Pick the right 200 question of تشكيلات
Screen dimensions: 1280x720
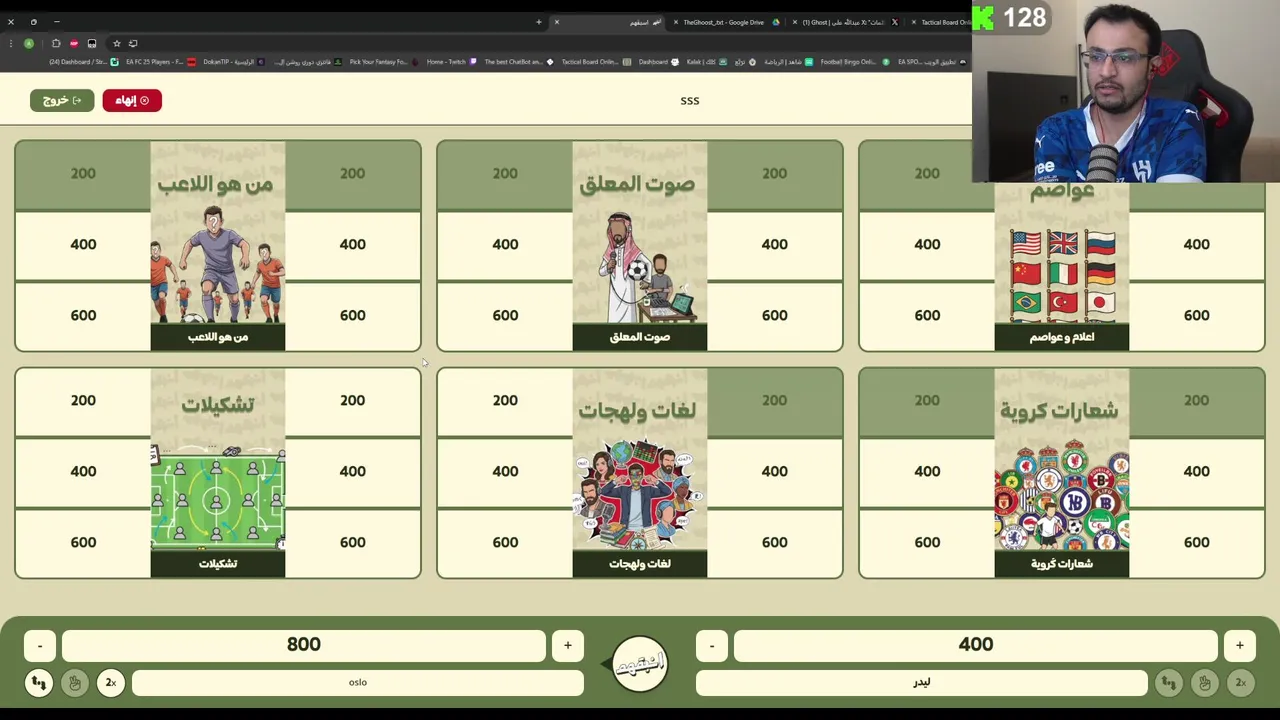tap(353, 401)
